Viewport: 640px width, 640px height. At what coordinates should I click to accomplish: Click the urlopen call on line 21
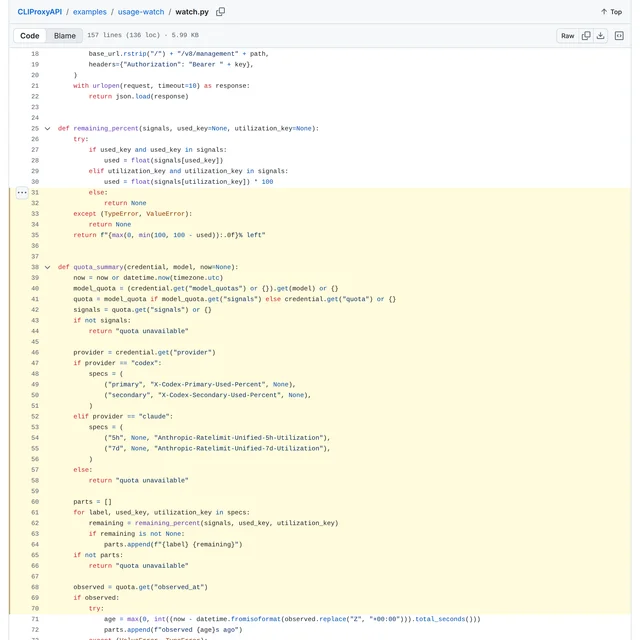tap(106, 86)
